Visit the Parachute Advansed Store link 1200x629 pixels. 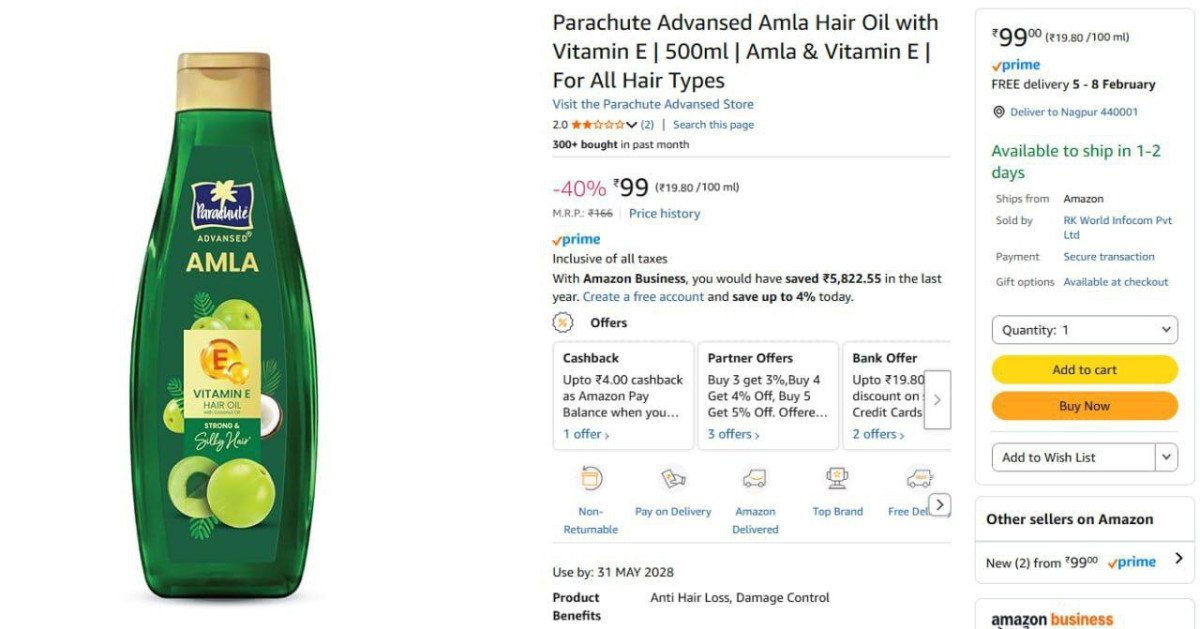[x=653, y=104]
